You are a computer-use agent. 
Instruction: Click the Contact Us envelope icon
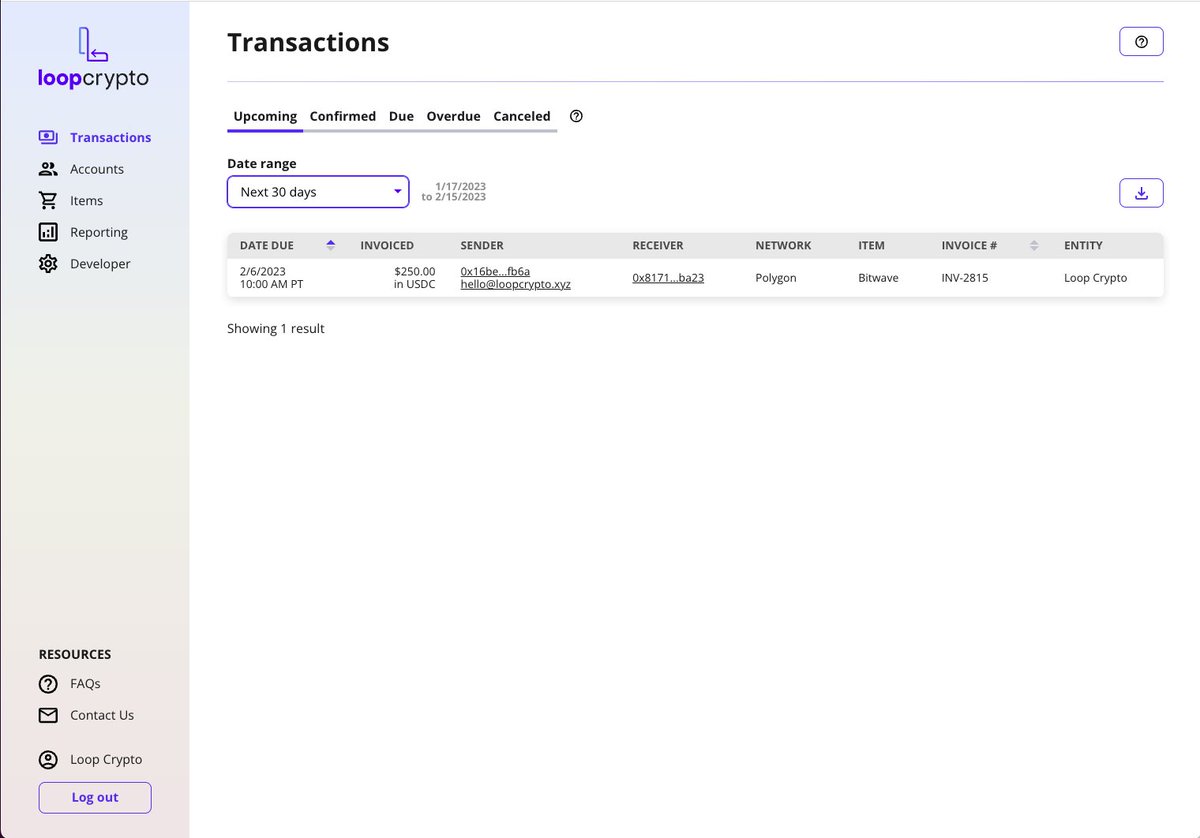(48, 715)
